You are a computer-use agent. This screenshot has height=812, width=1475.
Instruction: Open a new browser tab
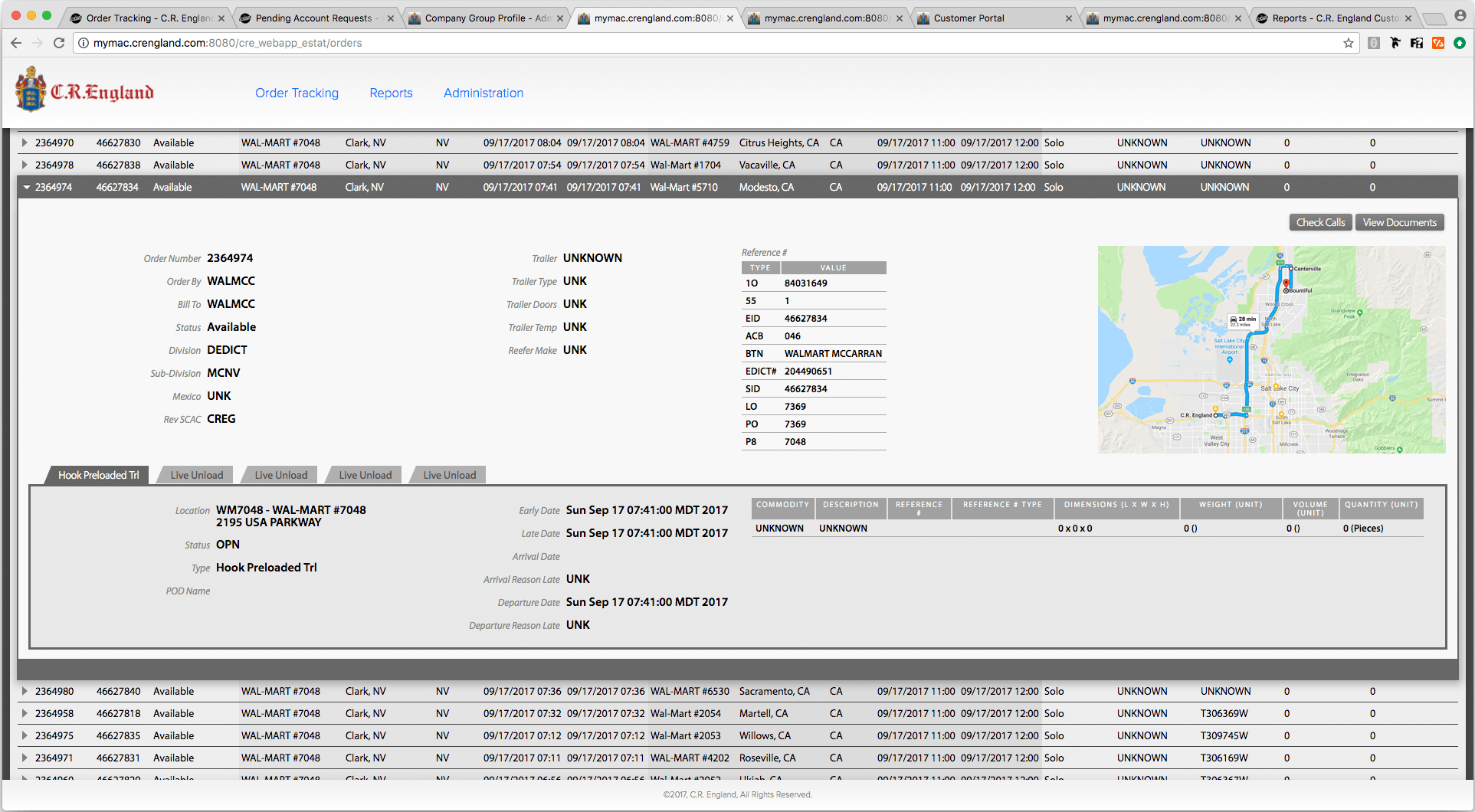click(1434, 18)
